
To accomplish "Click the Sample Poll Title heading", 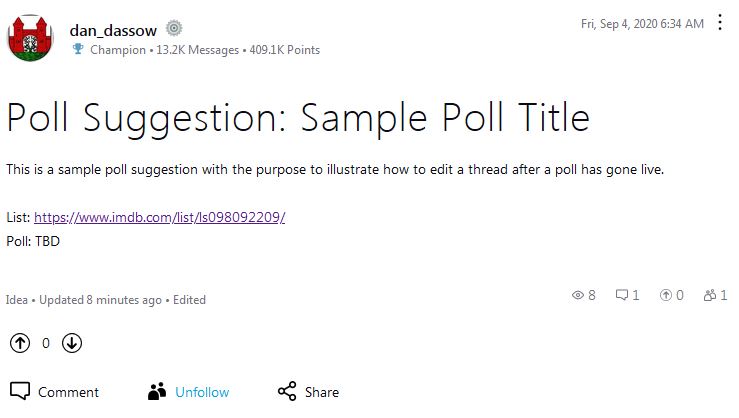I will click(298, 118).
